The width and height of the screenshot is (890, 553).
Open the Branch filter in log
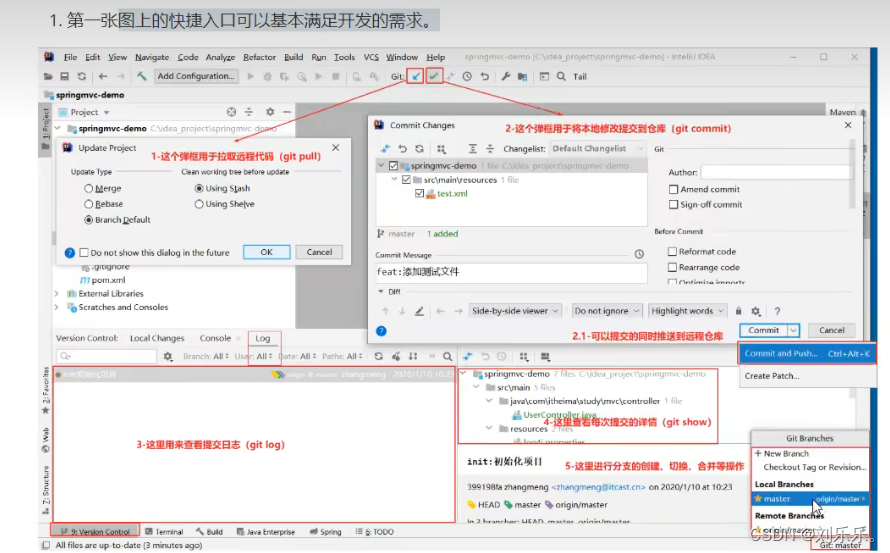tap(205, 357)
